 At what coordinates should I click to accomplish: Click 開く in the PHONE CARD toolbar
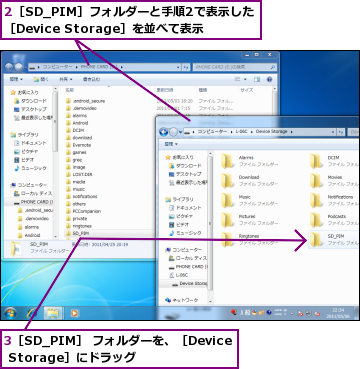click(x=41, y=79)
